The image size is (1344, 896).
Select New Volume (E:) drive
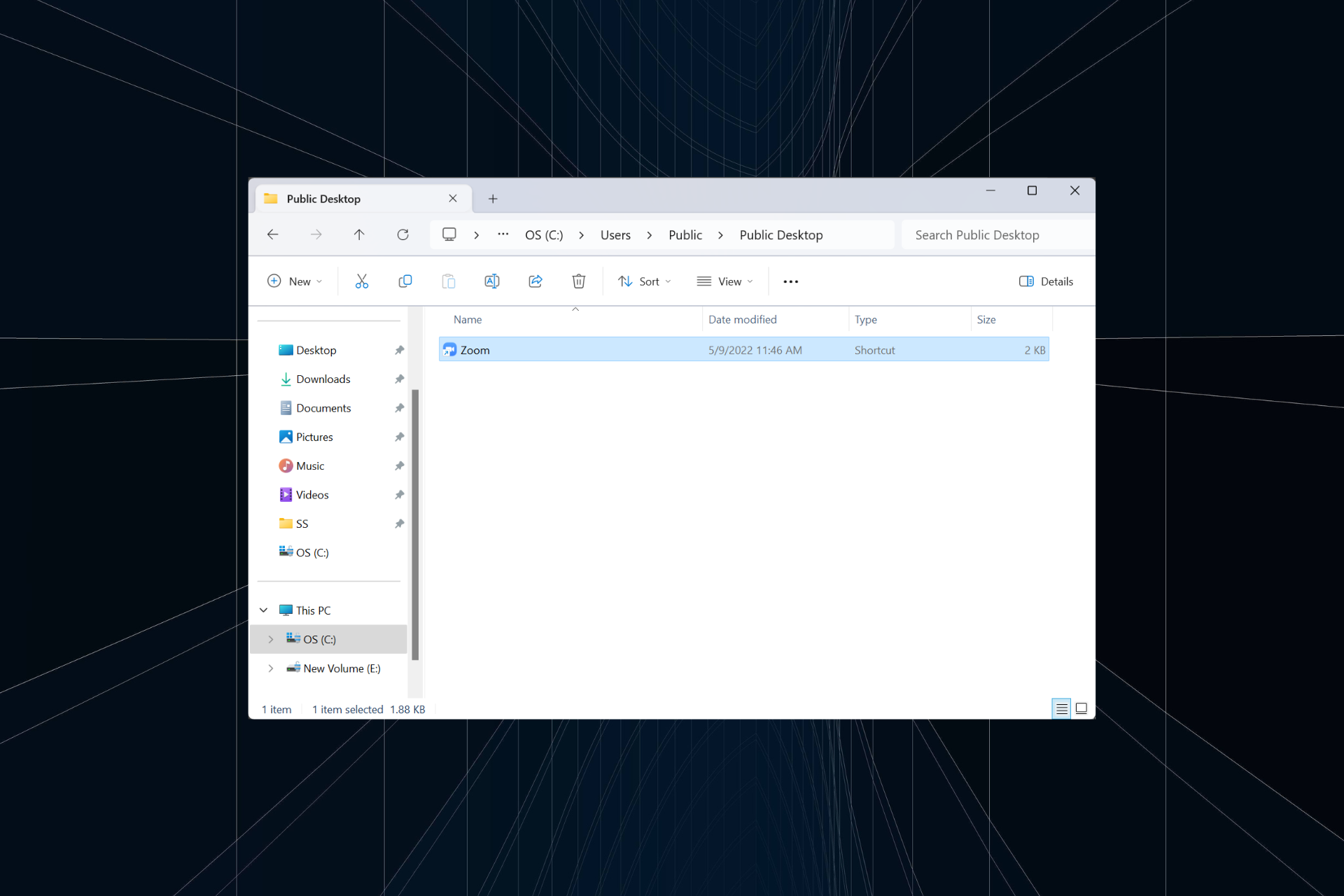[342, 668]
